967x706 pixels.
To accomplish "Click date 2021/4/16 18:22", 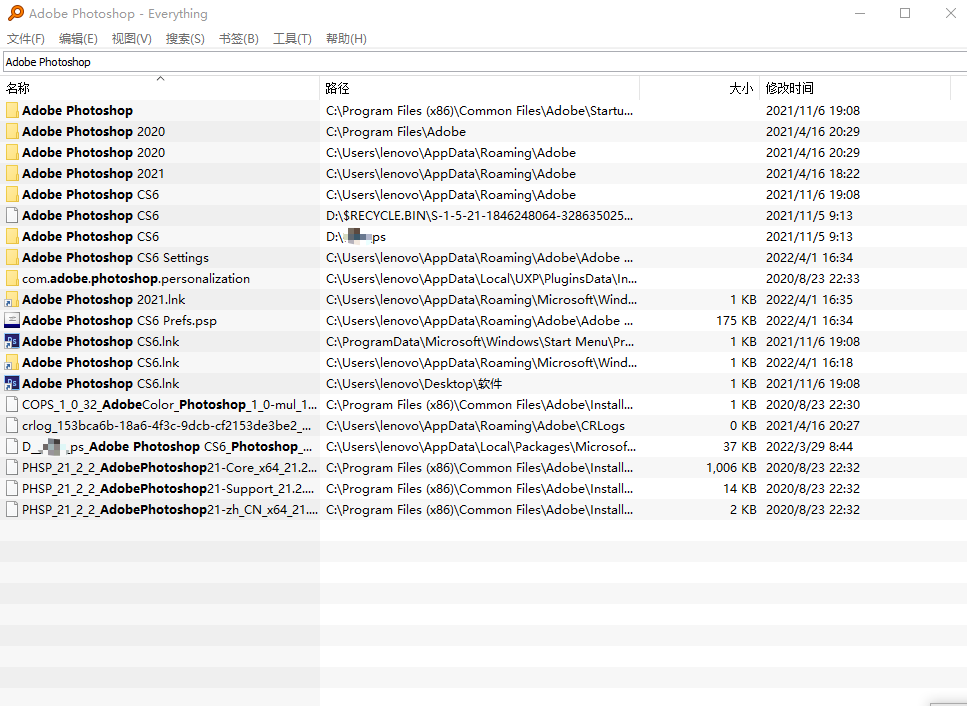I will (x=813, y=173).
